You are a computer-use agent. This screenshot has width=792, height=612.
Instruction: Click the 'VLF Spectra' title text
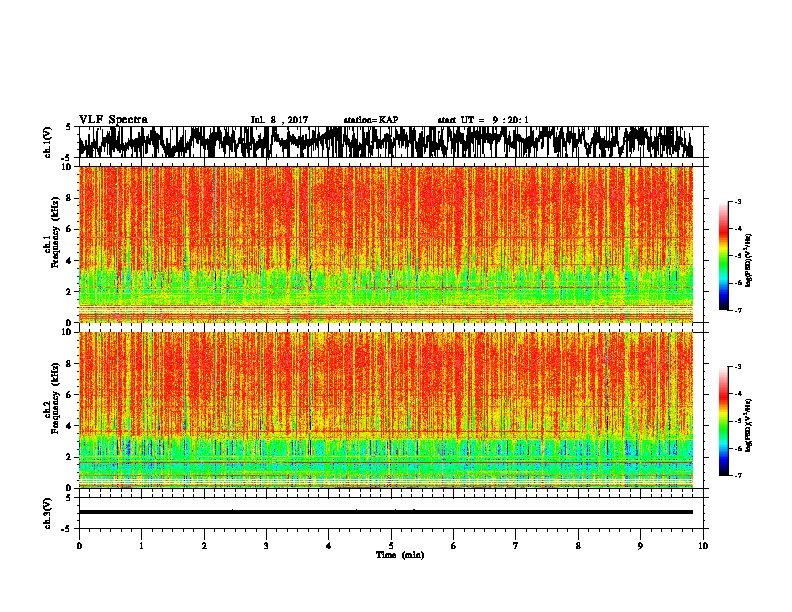tap(113, 120)
